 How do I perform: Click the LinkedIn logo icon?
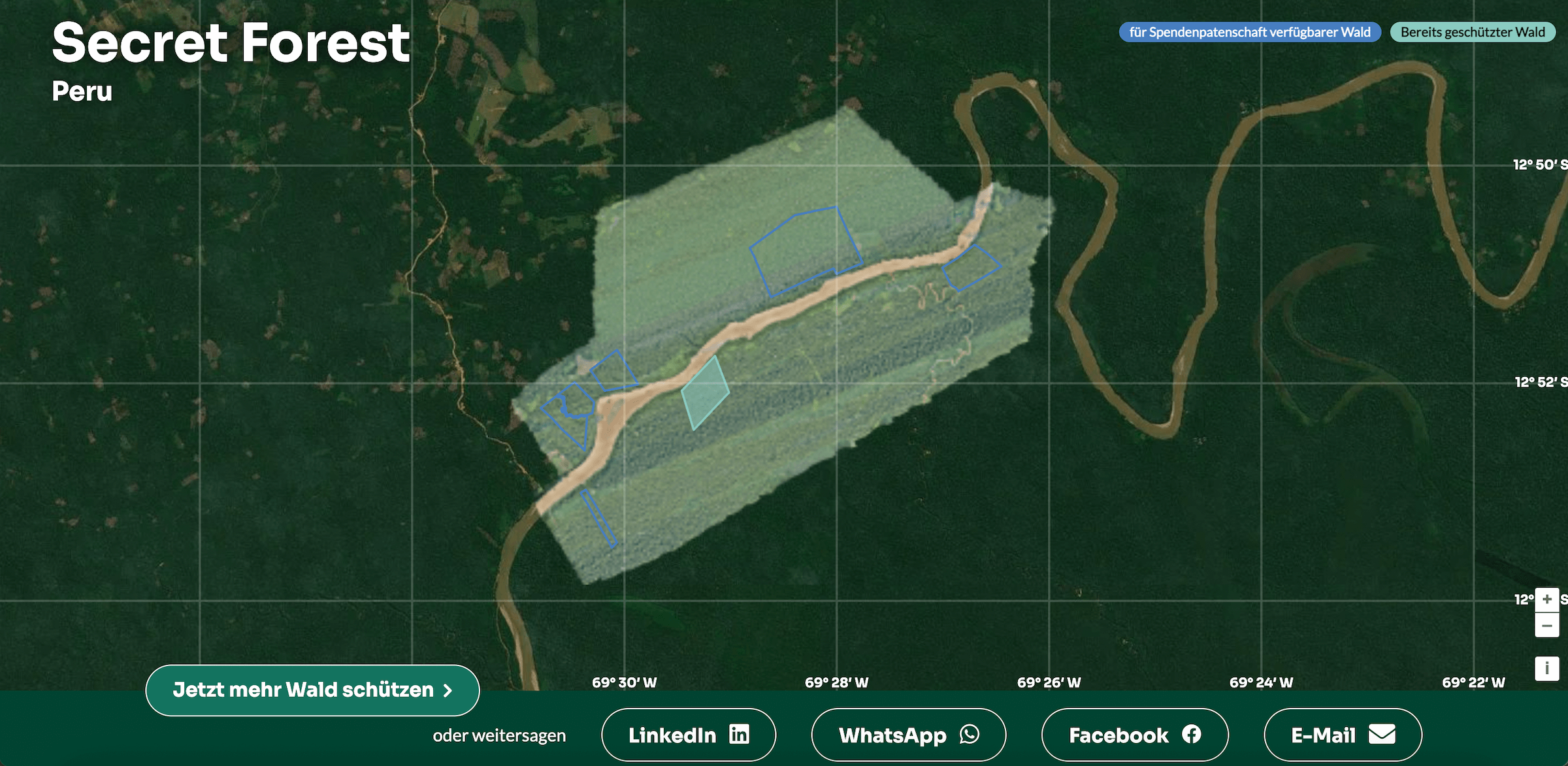pos(740,734)
